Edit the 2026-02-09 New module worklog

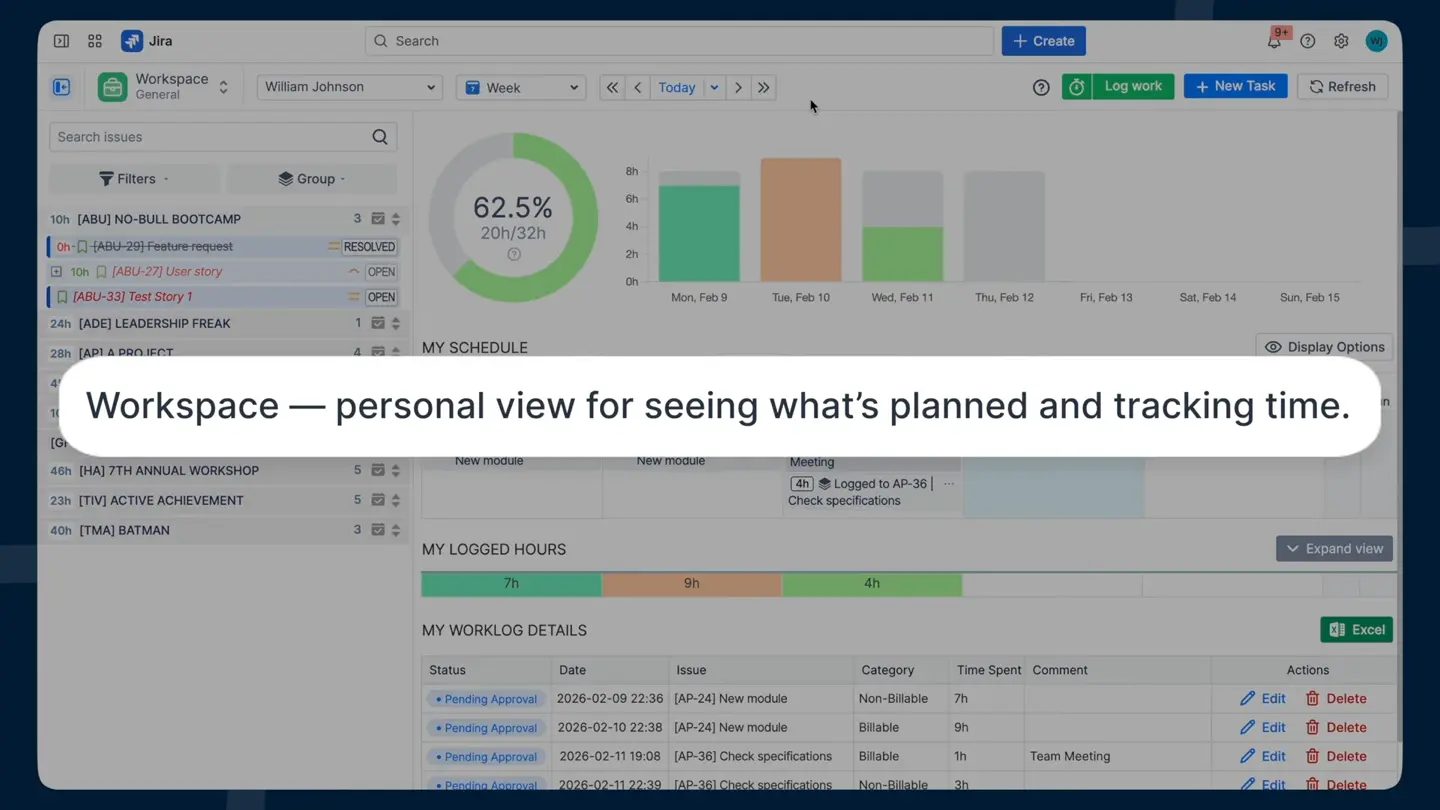[1263, 699]
